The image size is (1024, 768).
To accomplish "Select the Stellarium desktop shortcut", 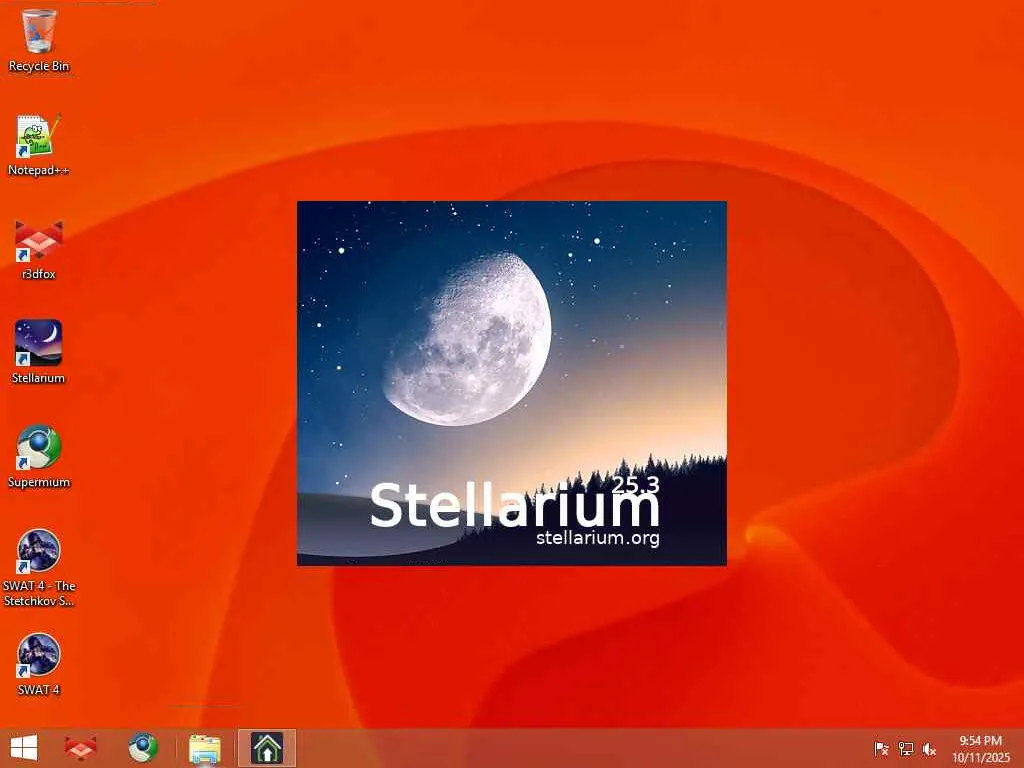I will coord(39,353).
